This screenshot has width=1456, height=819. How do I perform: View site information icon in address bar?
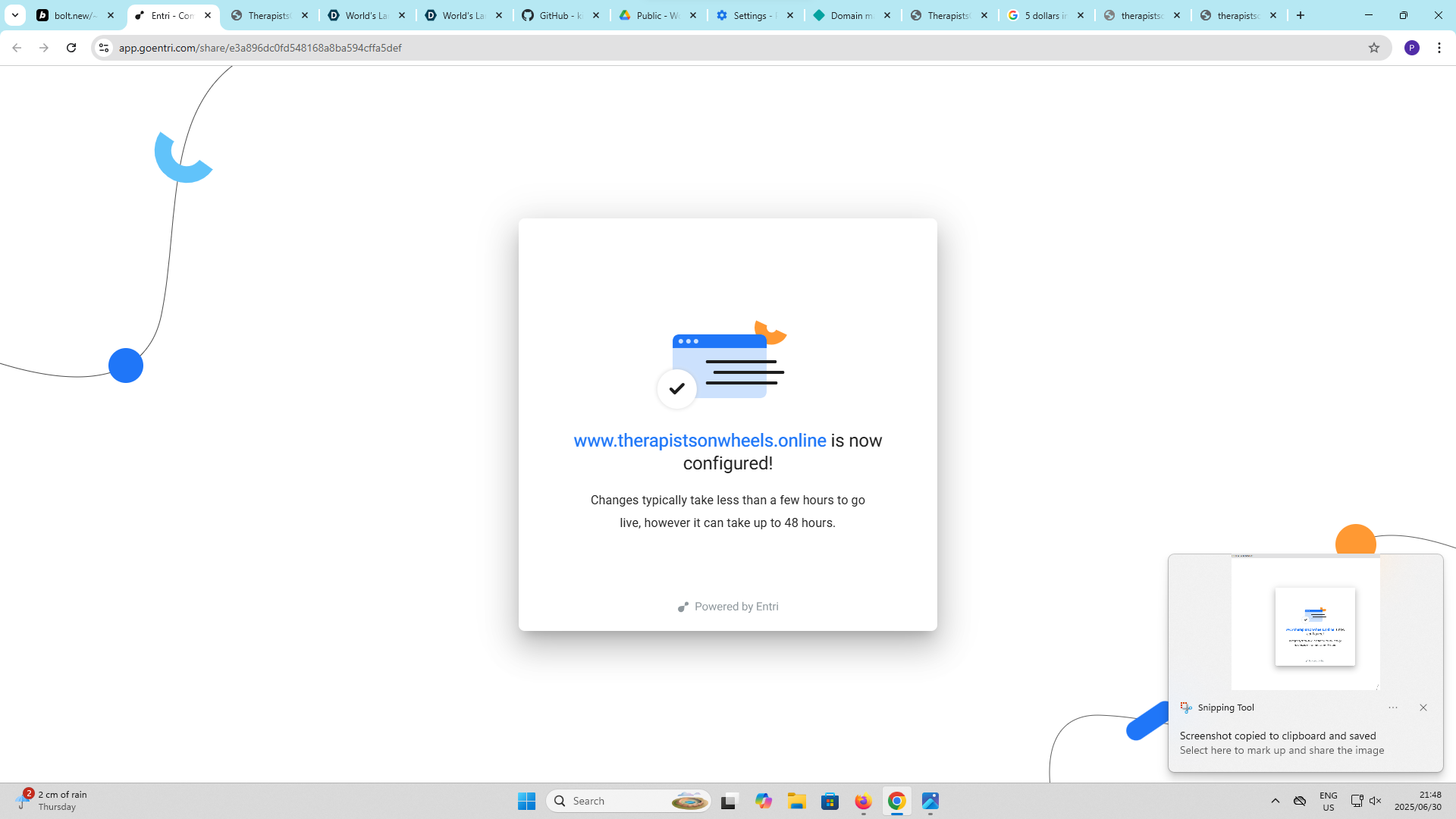(104, 48)
